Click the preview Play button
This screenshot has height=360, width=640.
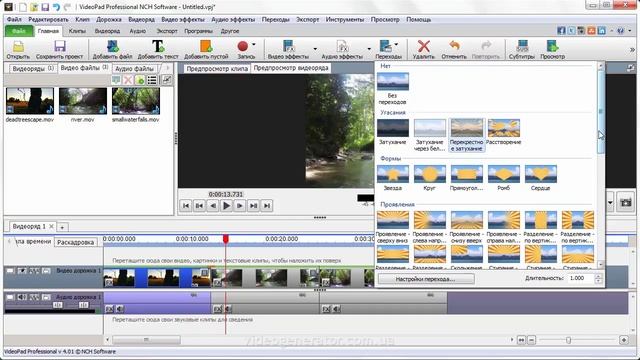click(226, 206)
